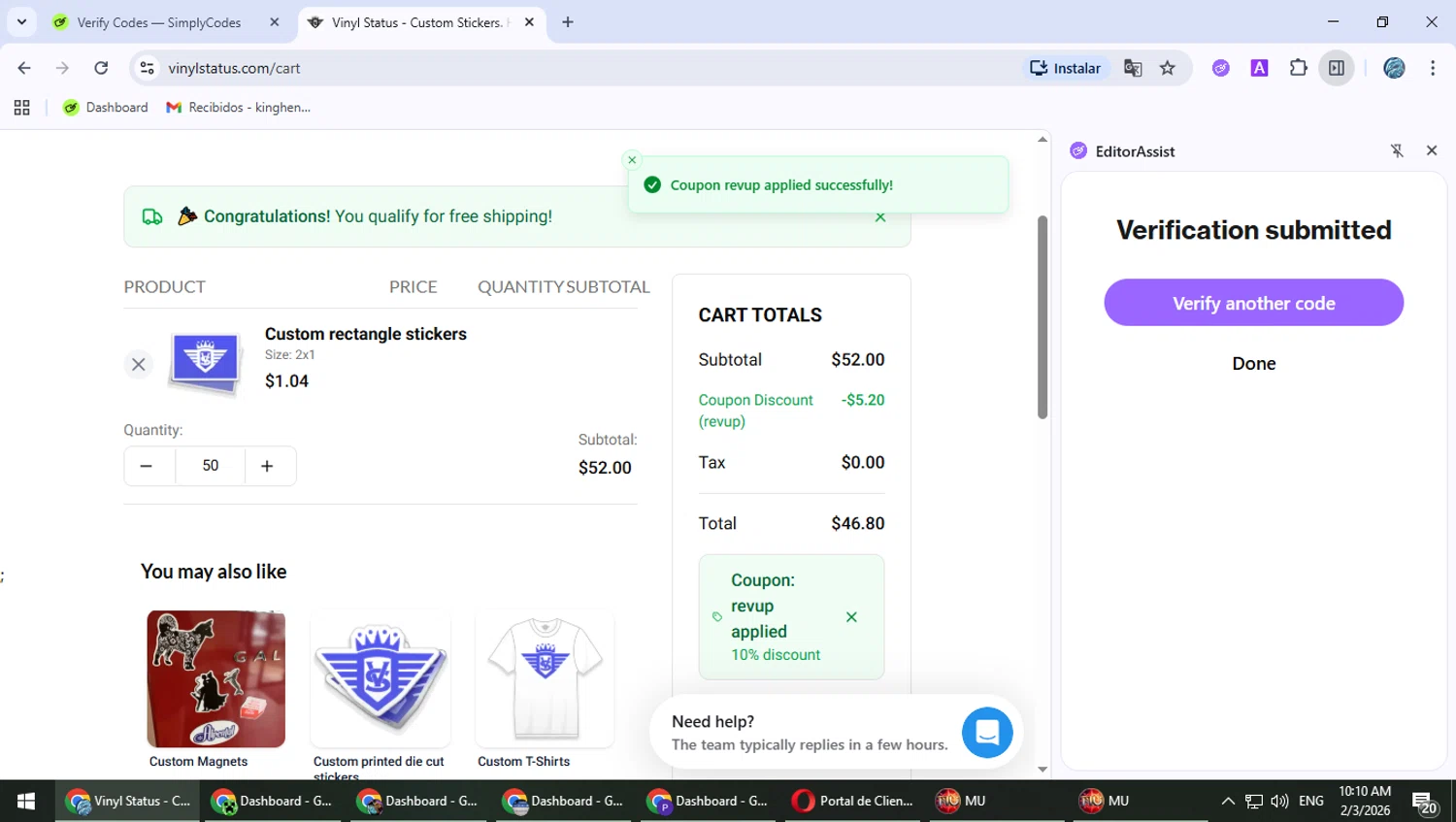Click the Coupon Discount (revup) text
Image resolution: width=1456 pixels, height=822 pixels.
755,411
